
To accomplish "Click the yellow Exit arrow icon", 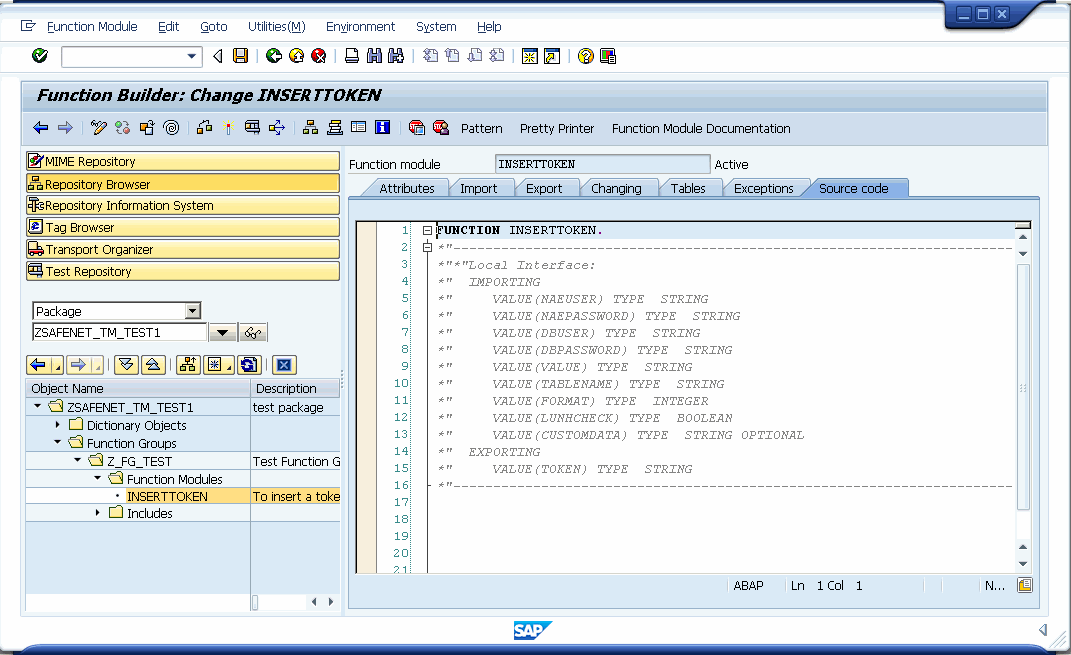I will pos(296,56).
